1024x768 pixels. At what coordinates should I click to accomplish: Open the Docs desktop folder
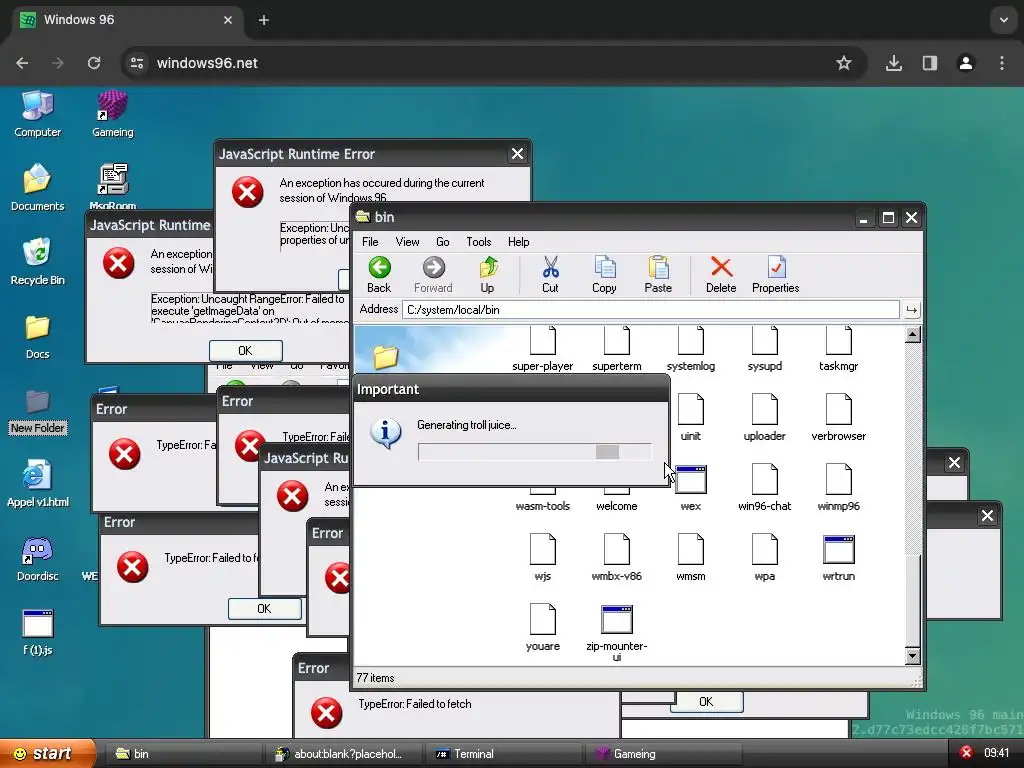point(37,336)
